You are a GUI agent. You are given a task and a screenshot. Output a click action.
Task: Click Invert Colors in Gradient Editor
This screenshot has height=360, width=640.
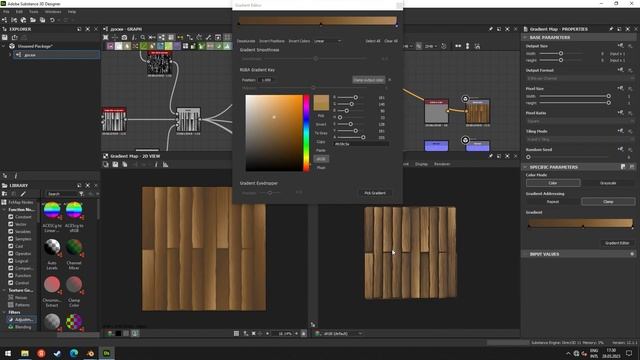(x=299, y=41)
